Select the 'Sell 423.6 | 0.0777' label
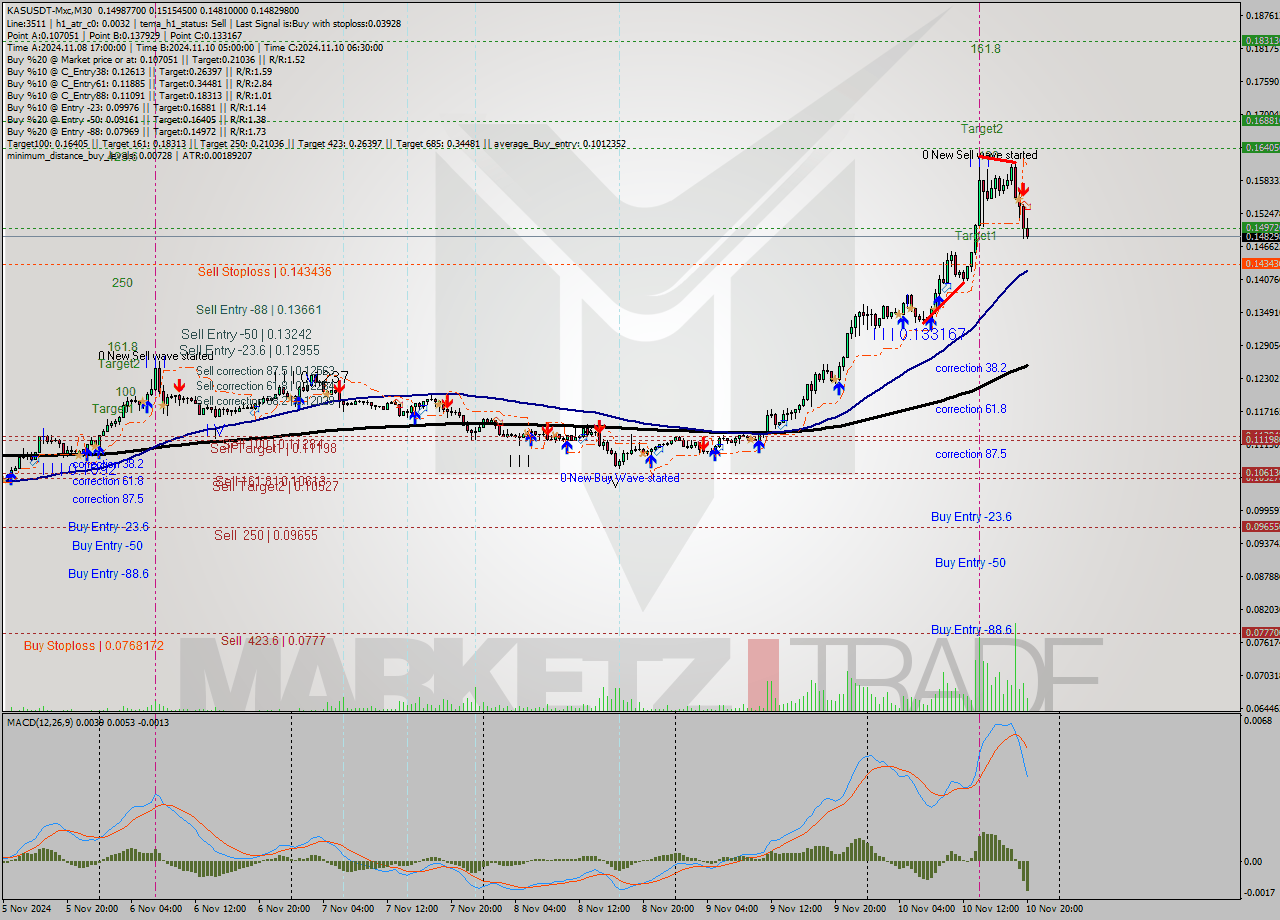1280x920 pixels. [x=273, y=640]
